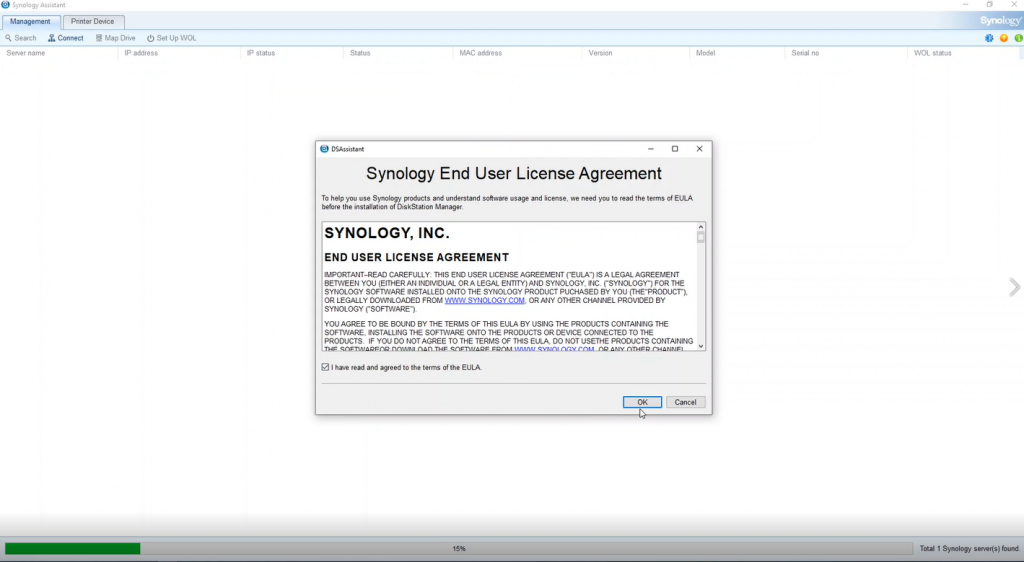Viewport: 1024px width, 562px height.
Task: Uncheck 'I have read and agreed' EULA checkbox
Action: click(325, 367)
